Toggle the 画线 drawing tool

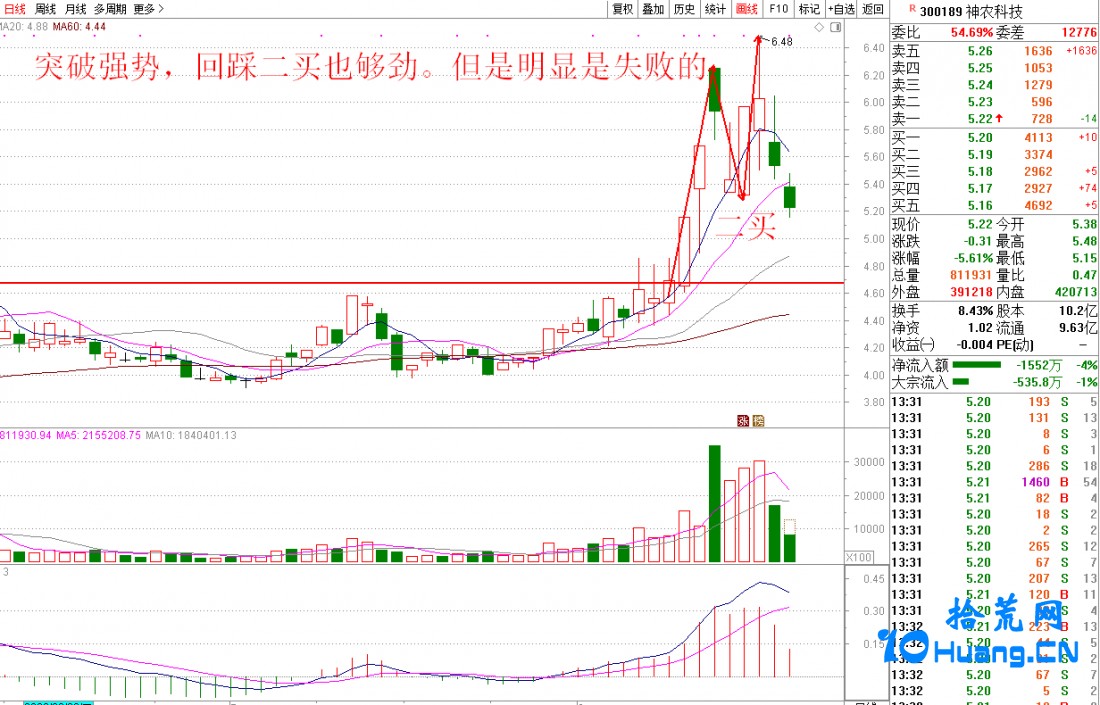coord(746,9)
